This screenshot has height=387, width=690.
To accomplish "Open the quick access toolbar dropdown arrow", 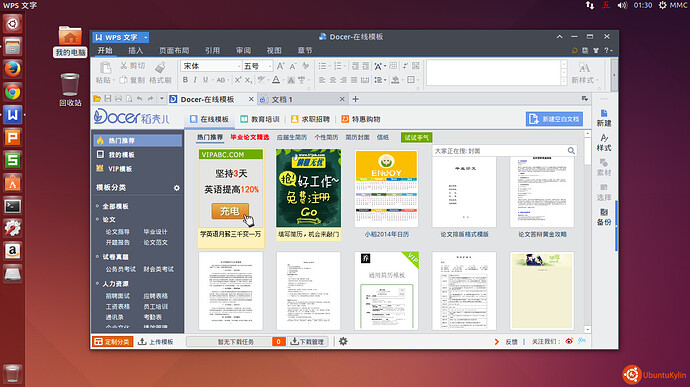I will tap(161, 99).
